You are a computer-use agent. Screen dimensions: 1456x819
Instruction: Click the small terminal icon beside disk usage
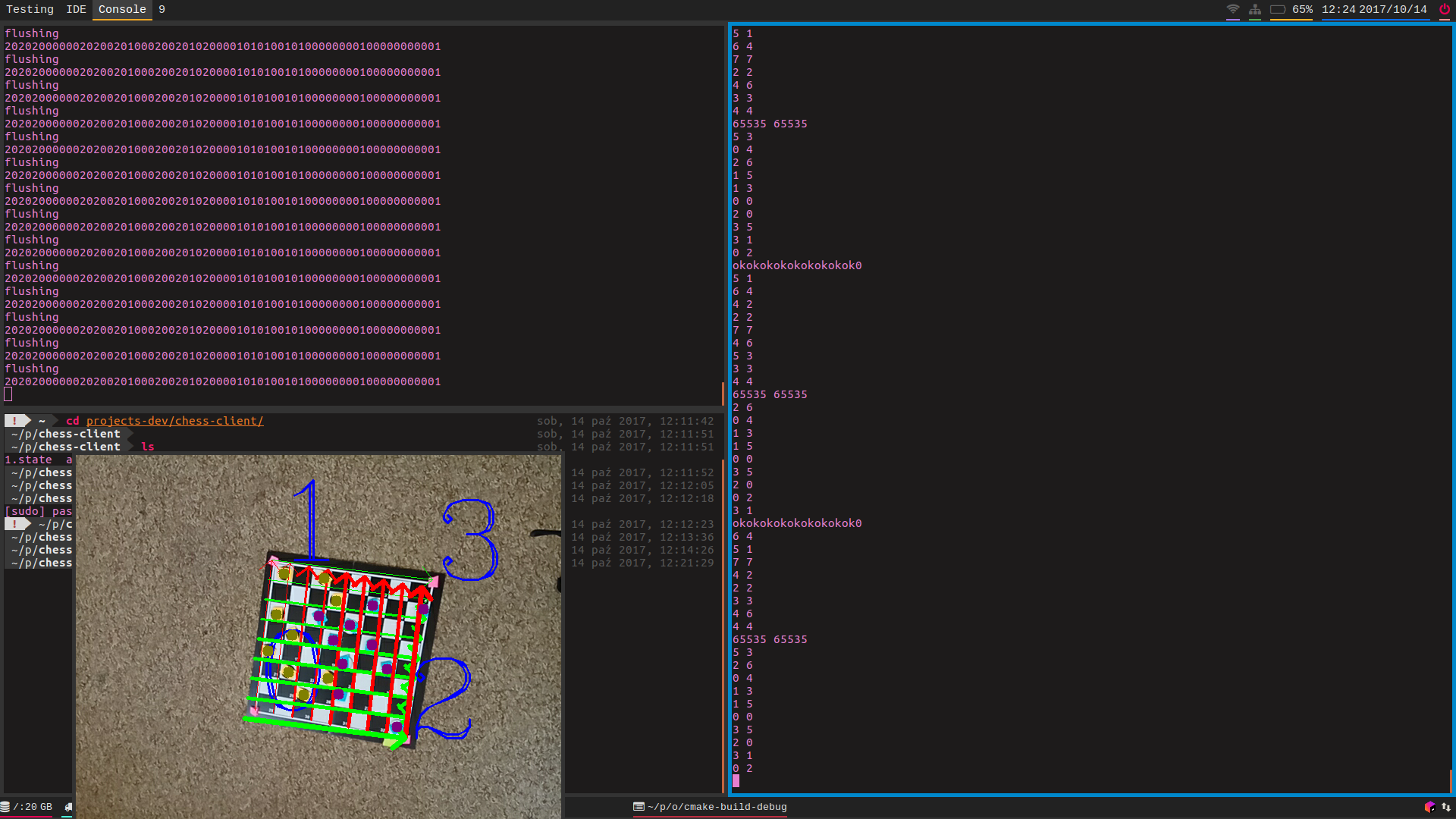point(67,807)
